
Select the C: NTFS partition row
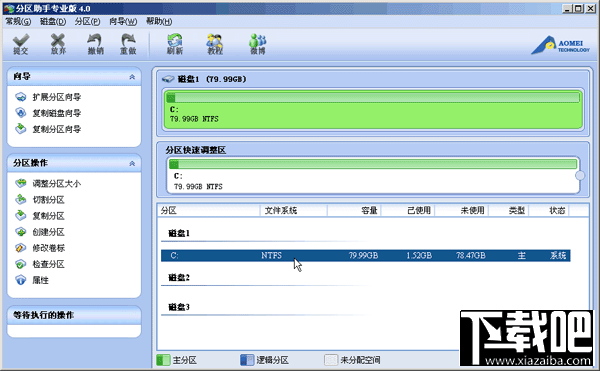click(365, 255)
